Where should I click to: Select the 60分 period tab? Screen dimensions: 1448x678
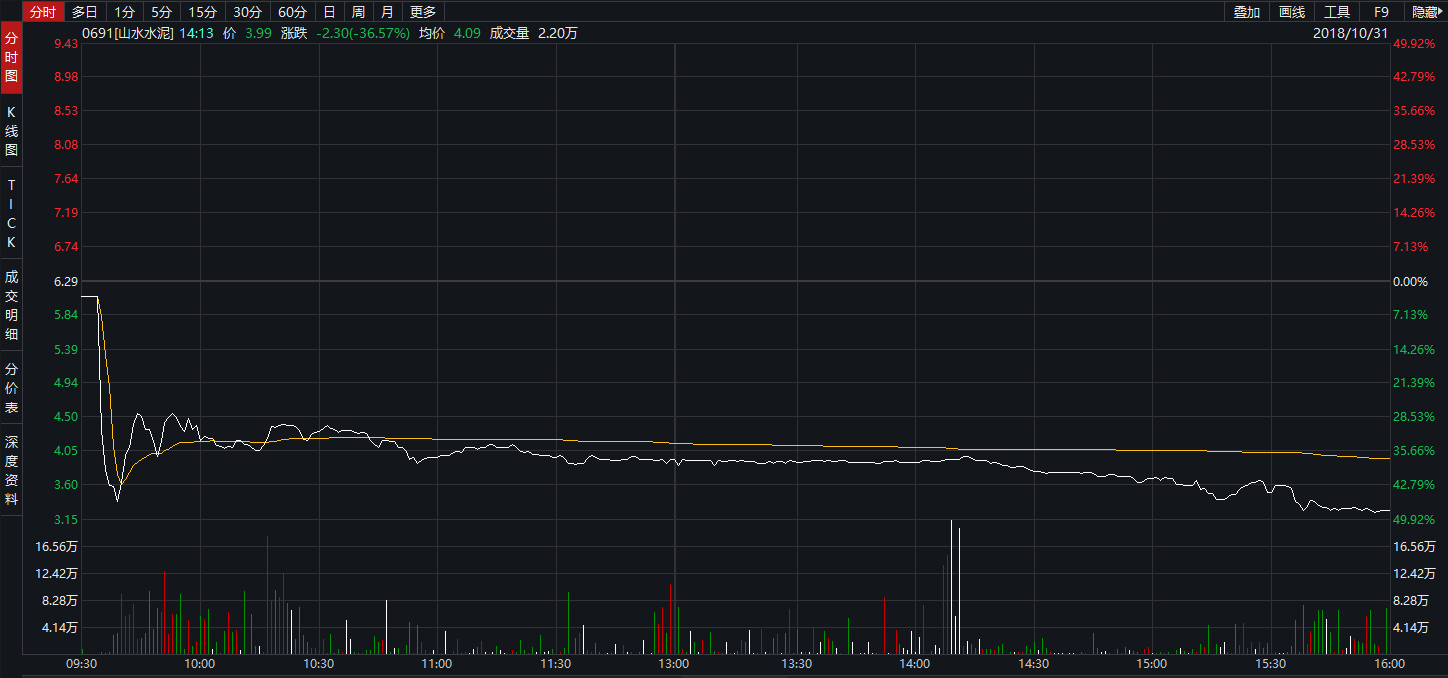coord(292,12)
